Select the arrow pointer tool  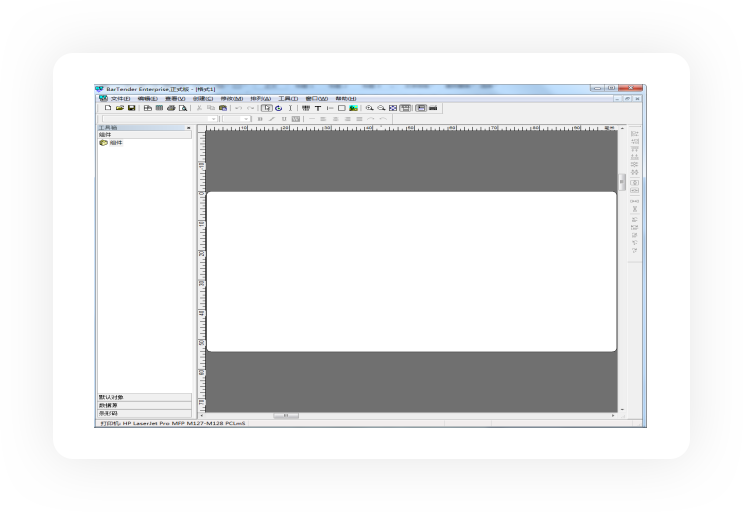point(266,107)
